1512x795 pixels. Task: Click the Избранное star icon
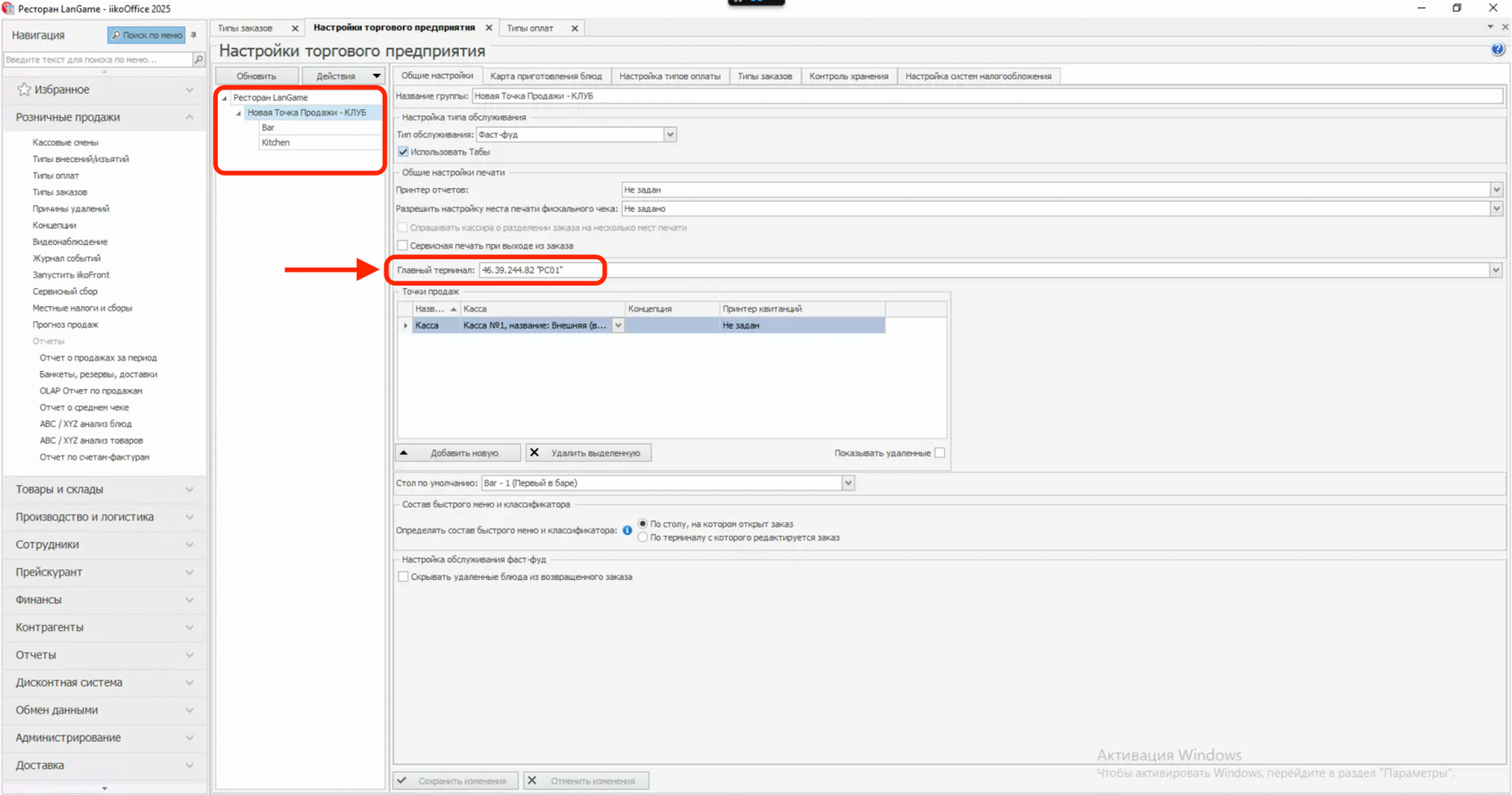24,89
